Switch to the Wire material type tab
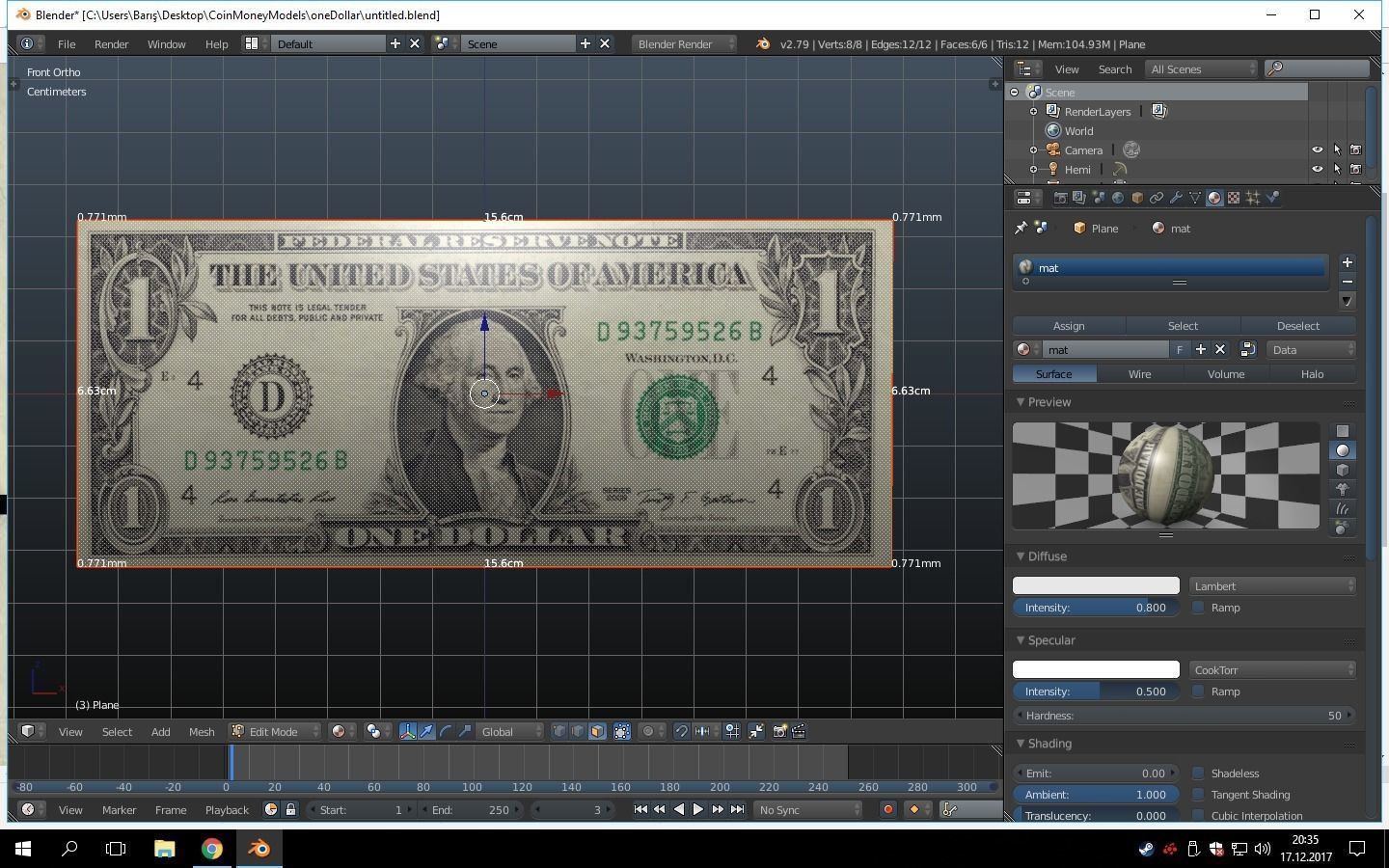This screenshot has height=868, width=1389. [1140, 374]
